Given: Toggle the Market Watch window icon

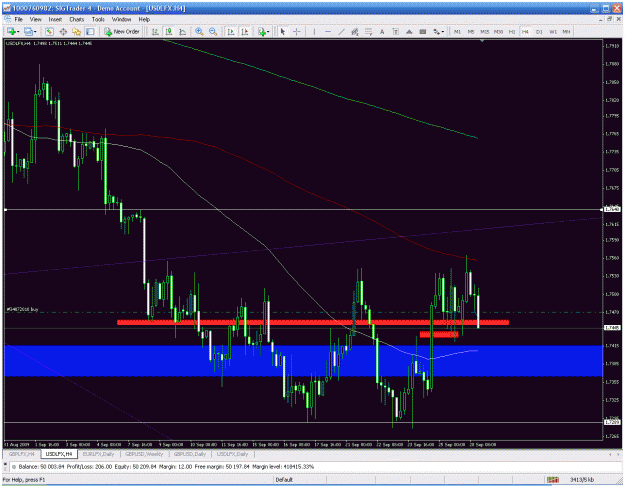Looking at the screenshot, I should pos(49,31).
